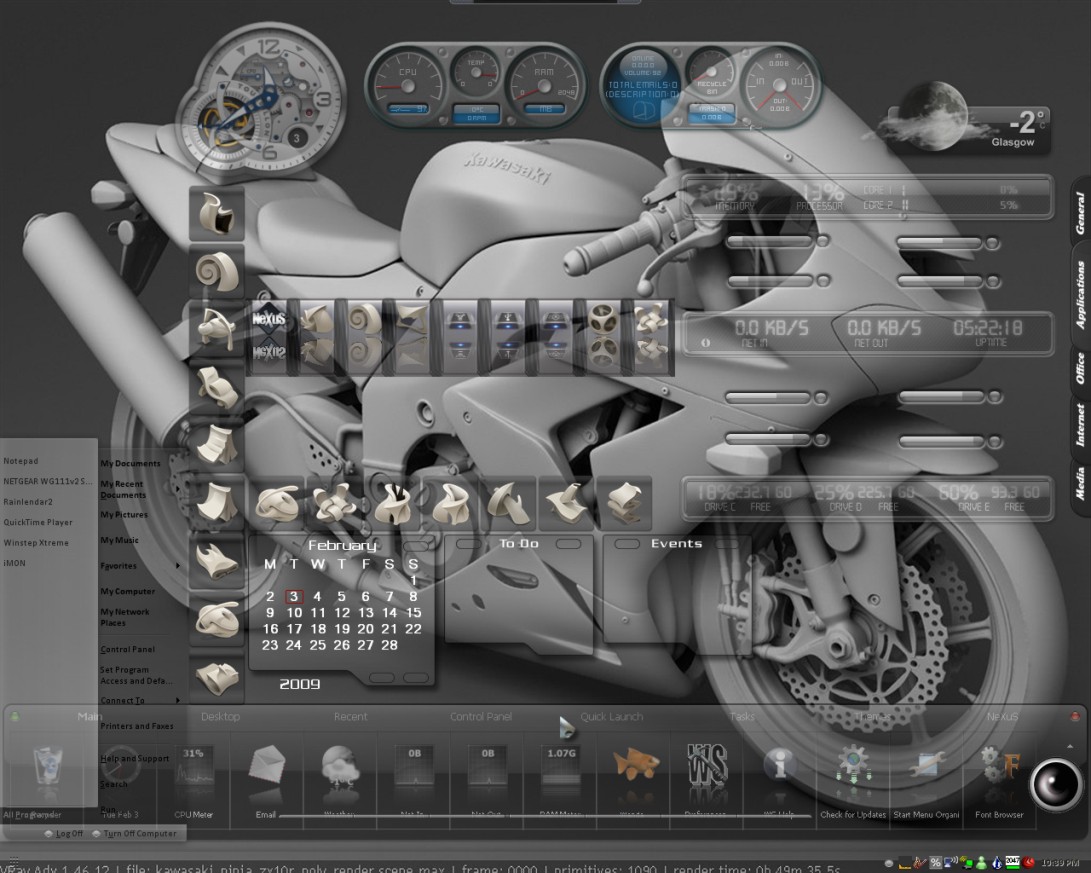Screen dimensions: 1091x873
Task: Expand the Favorites submenu arrow
Action: [178, 566]
